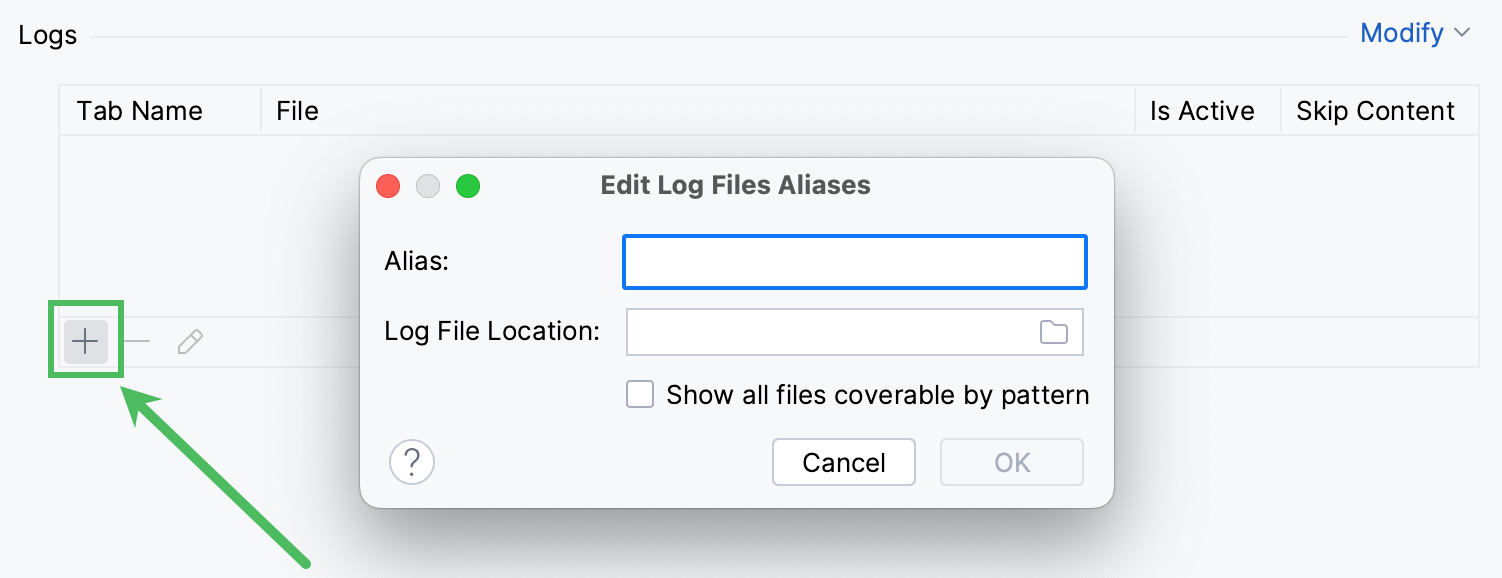This screenshot has width=1502, height=578.
Task: Click inside the empty Alias input field
Action: tap(854, 261)
